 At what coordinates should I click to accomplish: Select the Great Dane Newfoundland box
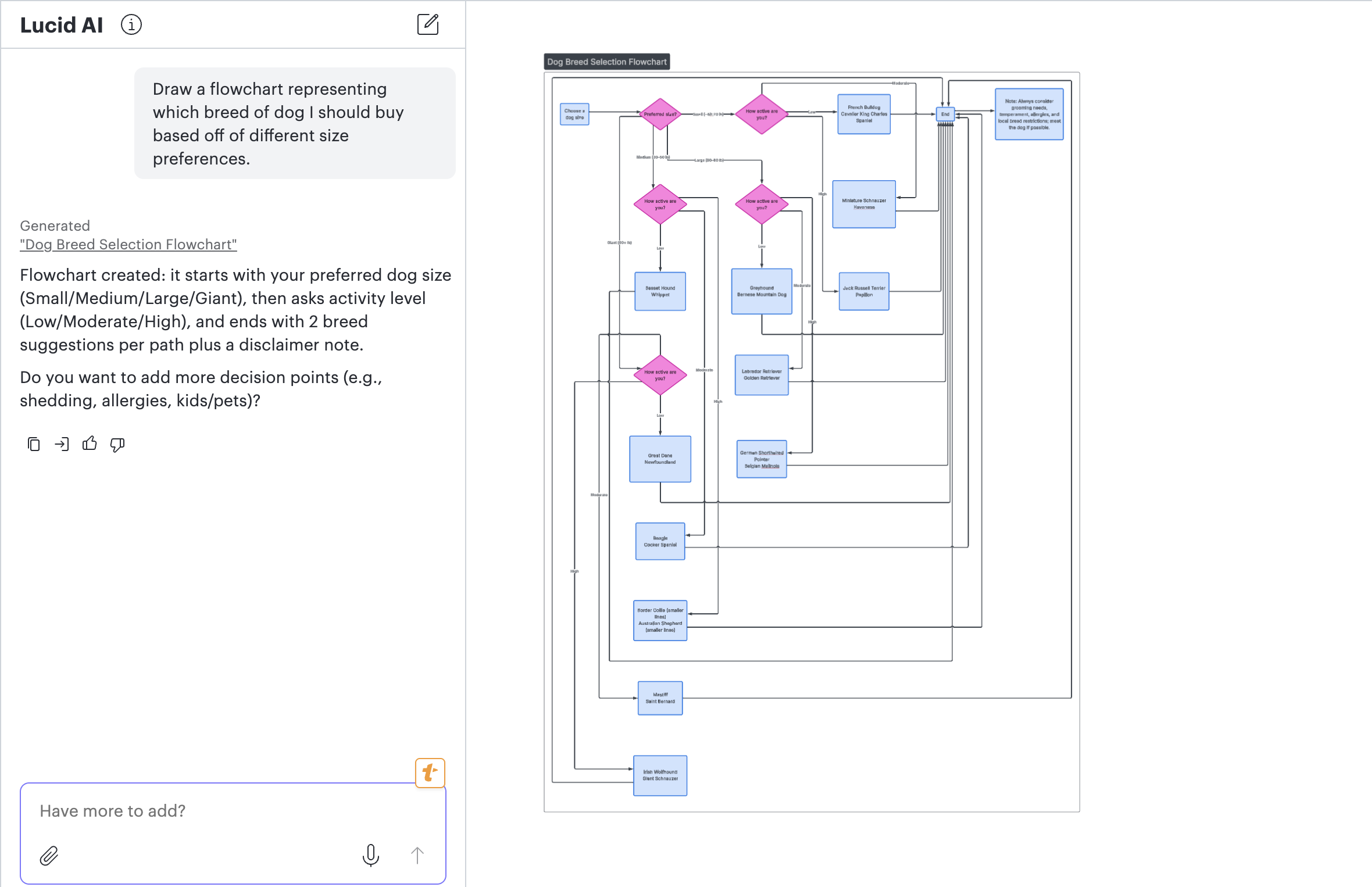pos(660,459)
